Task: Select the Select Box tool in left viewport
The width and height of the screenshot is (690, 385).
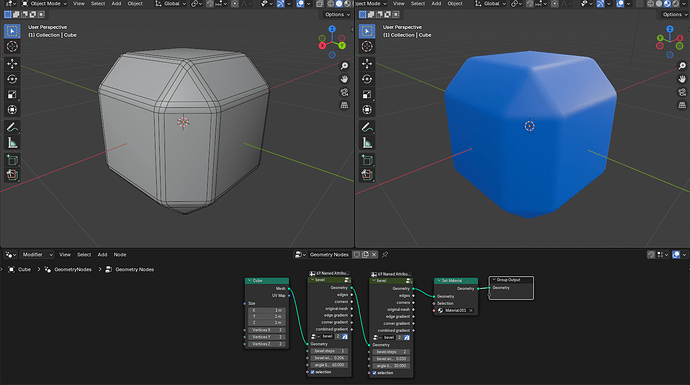Action: click(12, 31)
